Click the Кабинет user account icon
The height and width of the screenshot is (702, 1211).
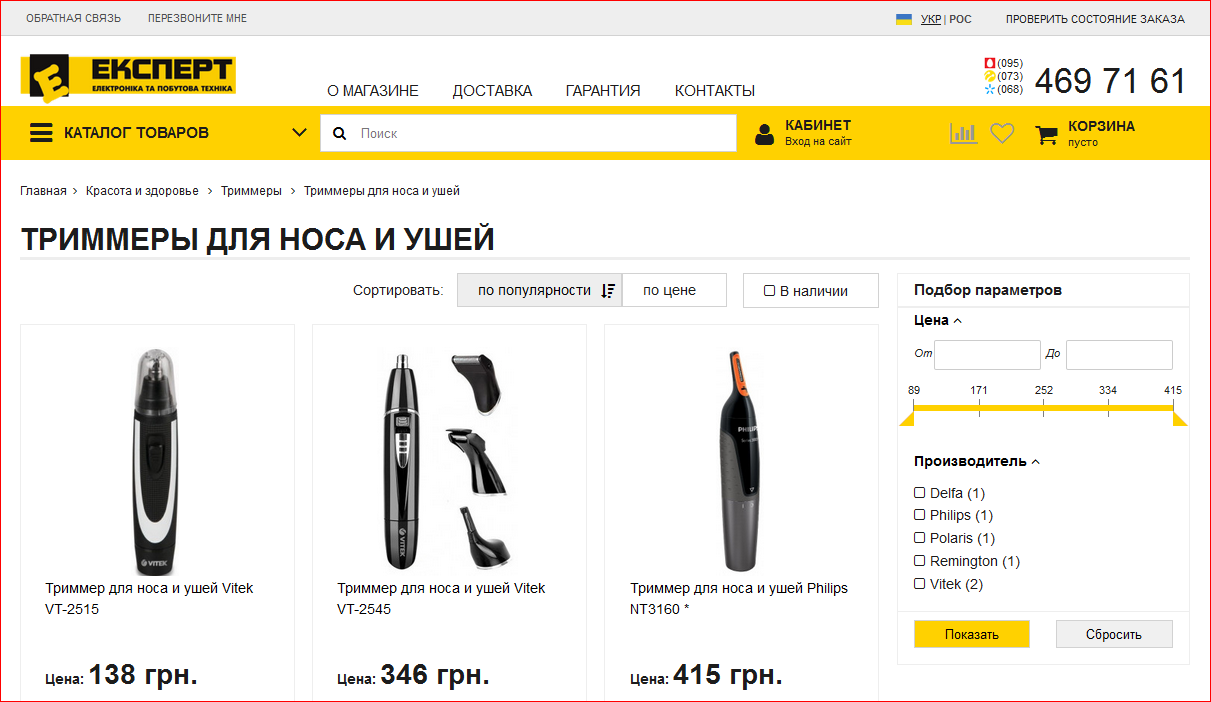[x=765, y=134]
